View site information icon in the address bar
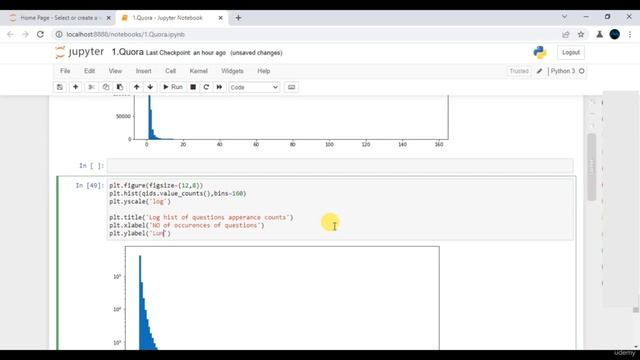Viewport: 640px width, 360px height. [59, 34]
